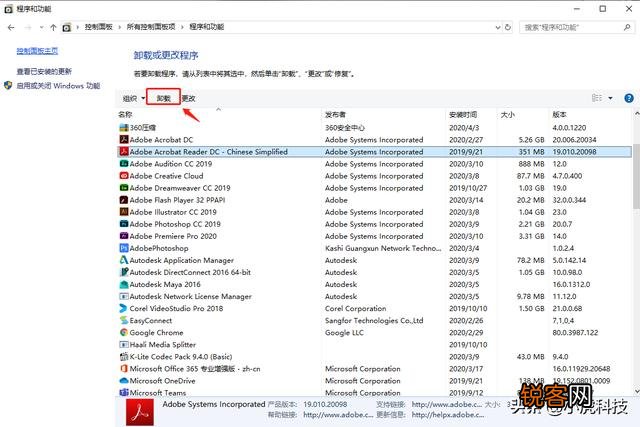The image size is (640, 427).
Task: Sort by the 大小 column header
Action: 507,114
